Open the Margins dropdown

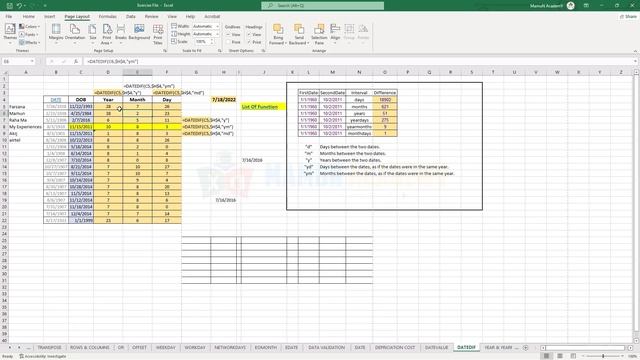[56, 33]
